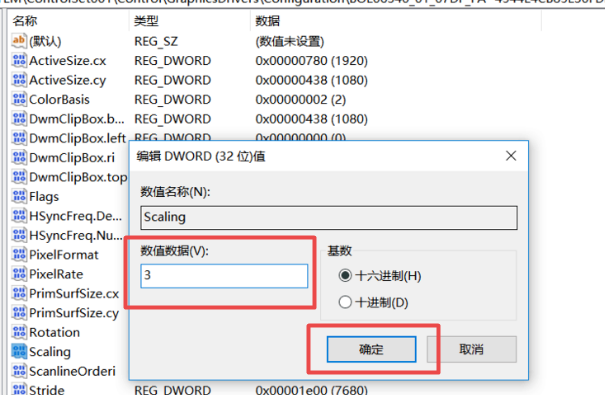
Task: Click the ActiveSize.cy DWORD icon
Action: click(19, 80)
